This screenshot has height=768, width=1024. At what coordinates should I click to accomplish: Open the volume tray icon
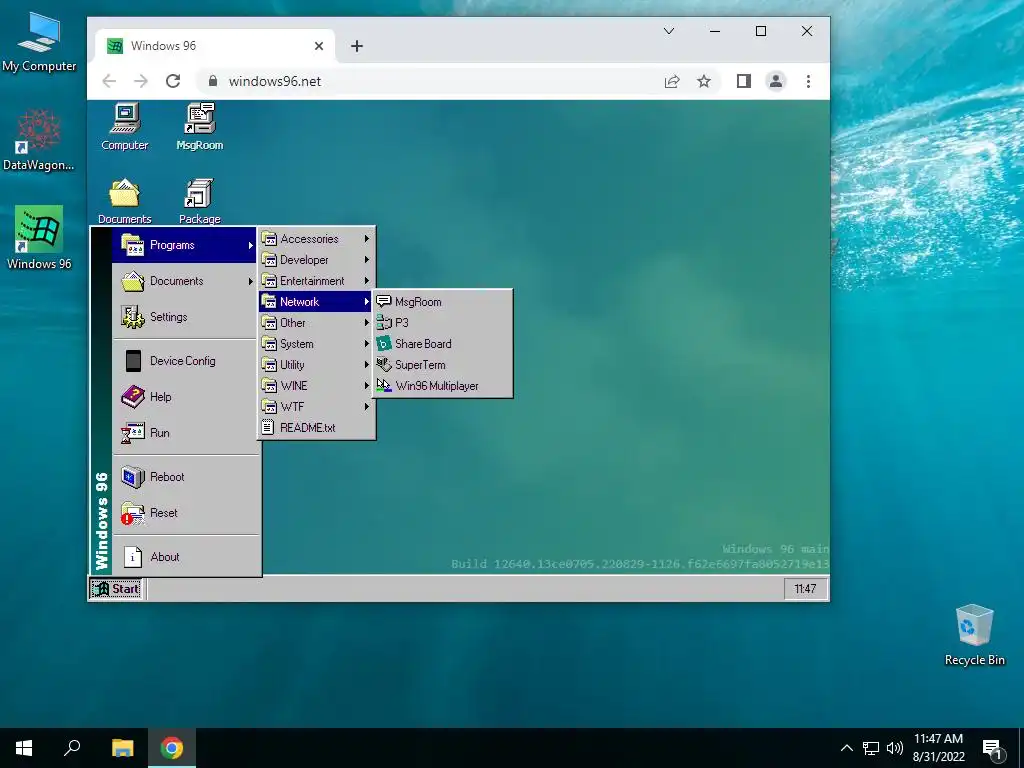(x=895, y=748)
